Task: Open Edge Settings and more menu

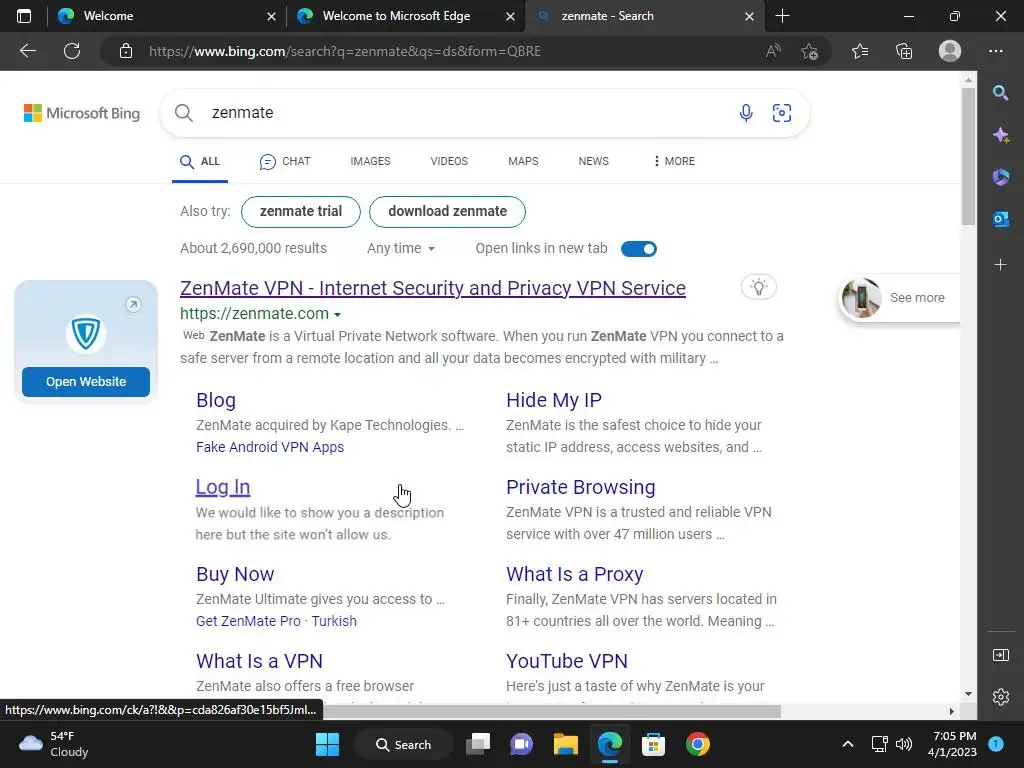Action: click(996, 51)
